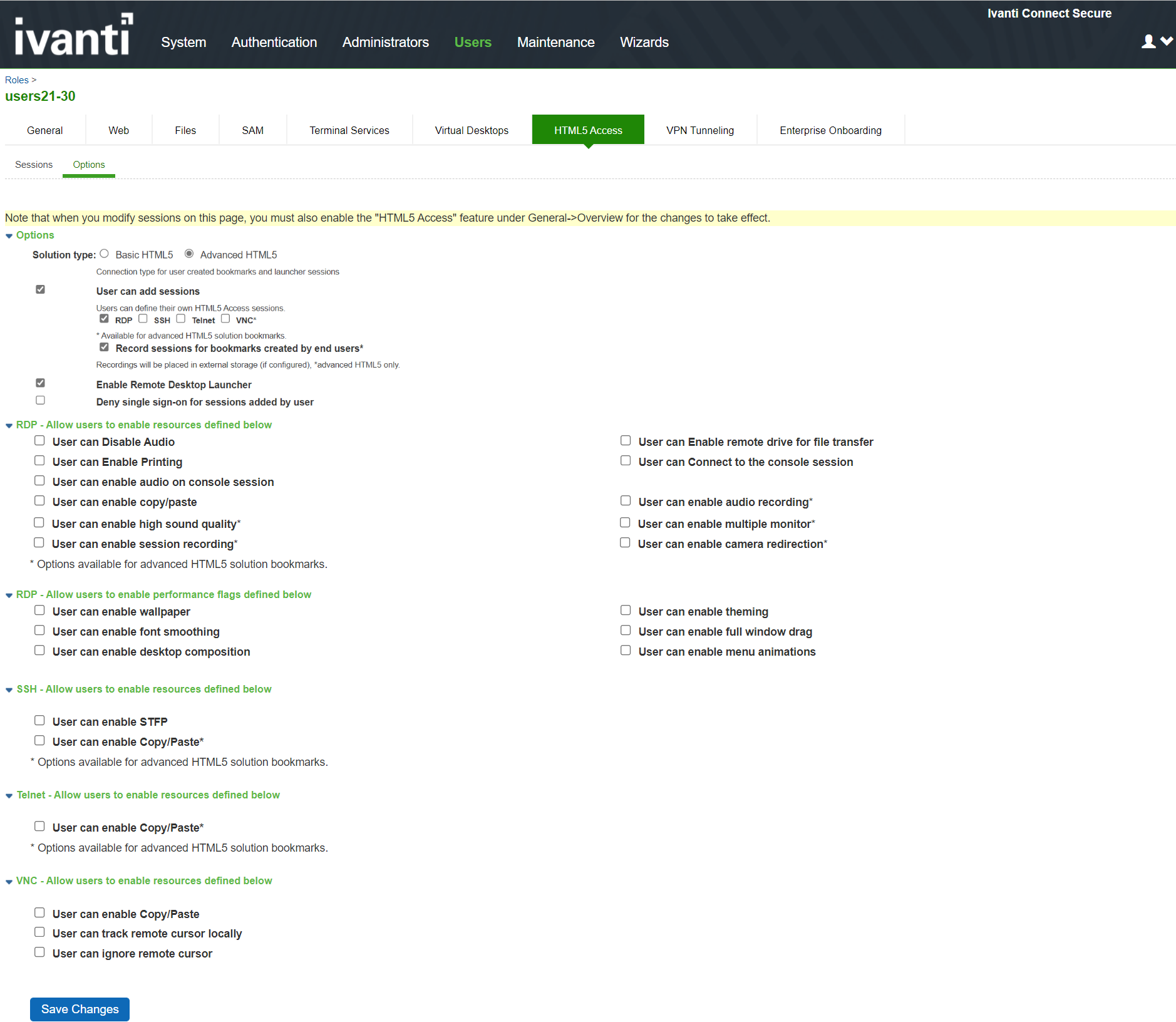
Task: Collapse RDP resources section
Action: pos(9,426)
